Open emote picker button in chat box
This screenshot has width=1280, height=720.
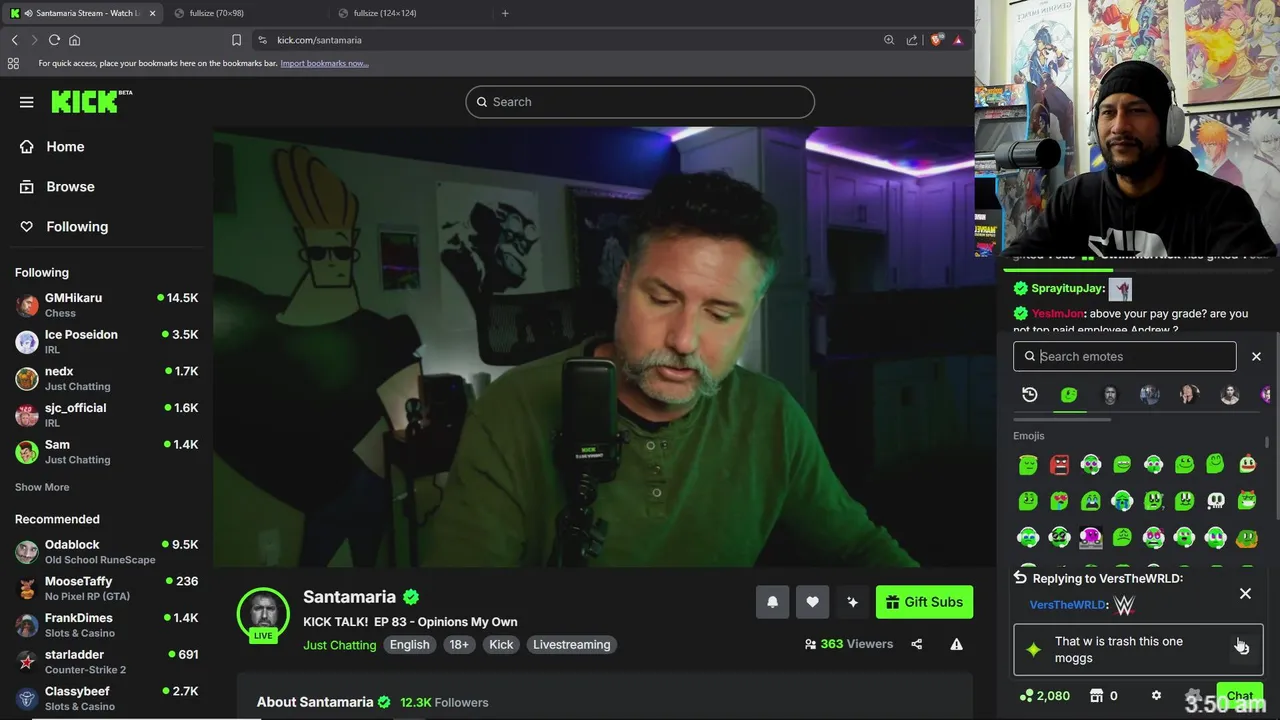coord(1241,648)
